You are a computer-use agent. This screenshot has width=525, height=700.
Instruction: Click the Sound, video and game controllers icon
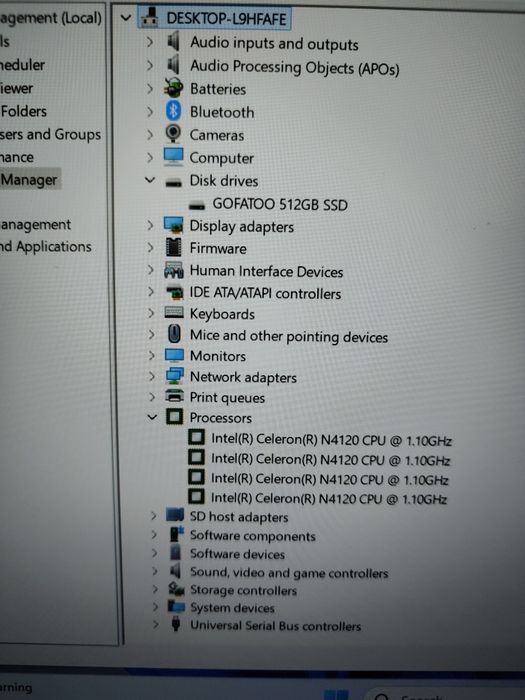pos(175,571)
